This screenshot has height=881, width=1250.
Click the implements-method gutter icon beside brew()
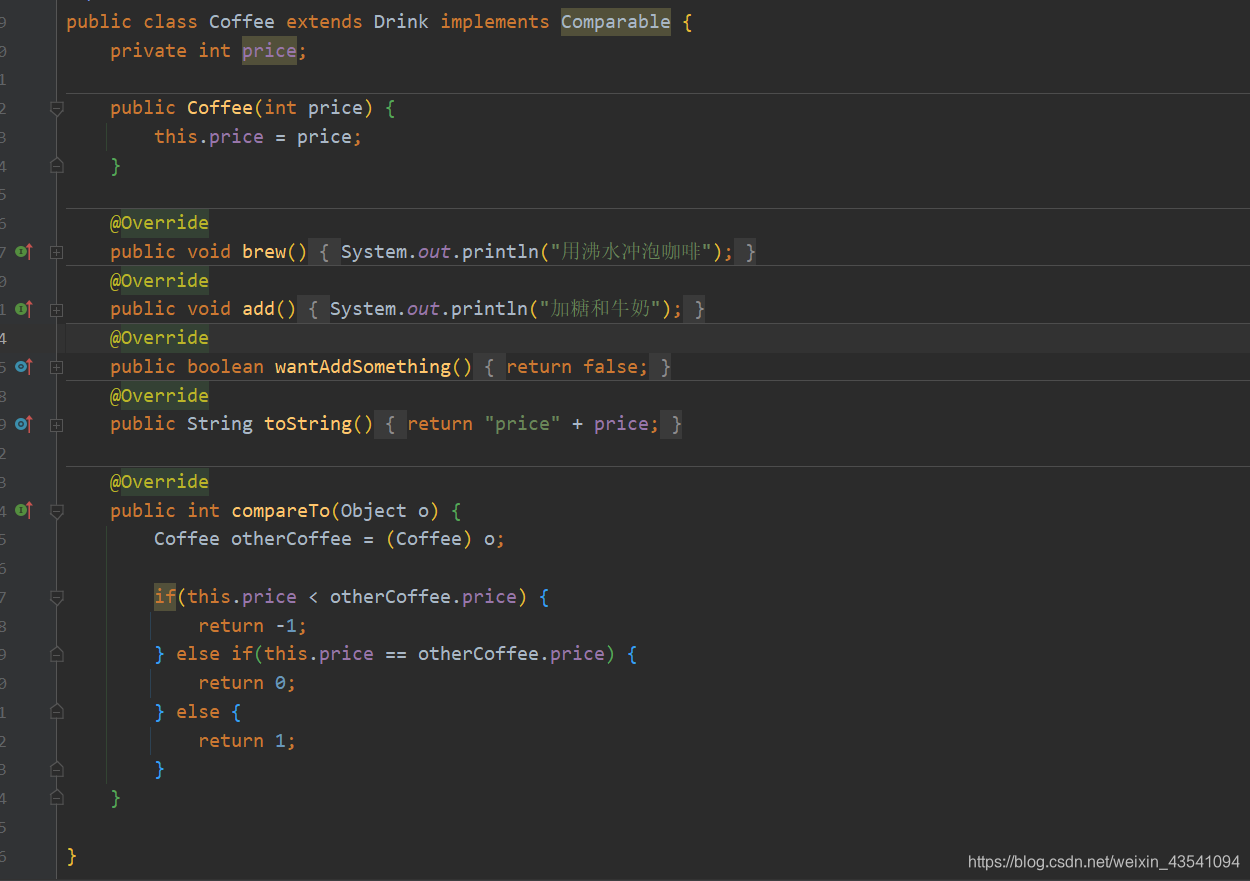(24, 252)
